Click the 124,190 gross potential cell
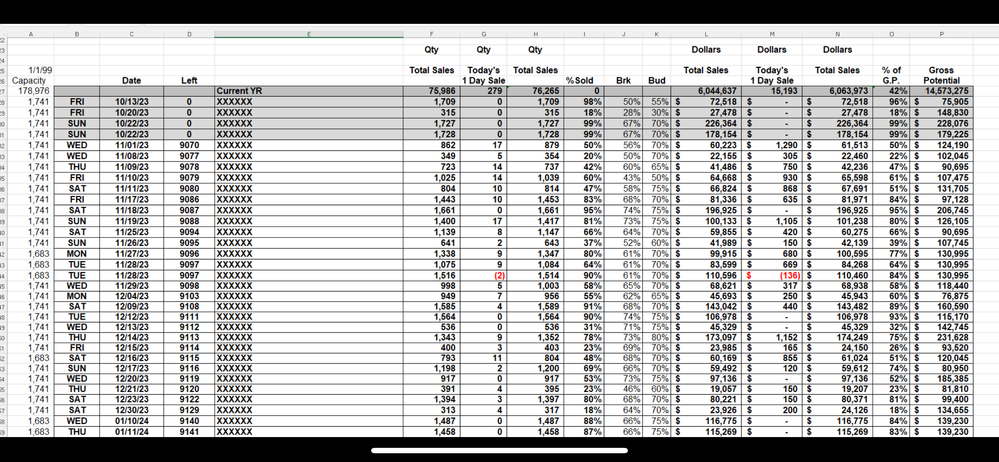The height and width of the screenshot is (462, 999). [940, 145]
